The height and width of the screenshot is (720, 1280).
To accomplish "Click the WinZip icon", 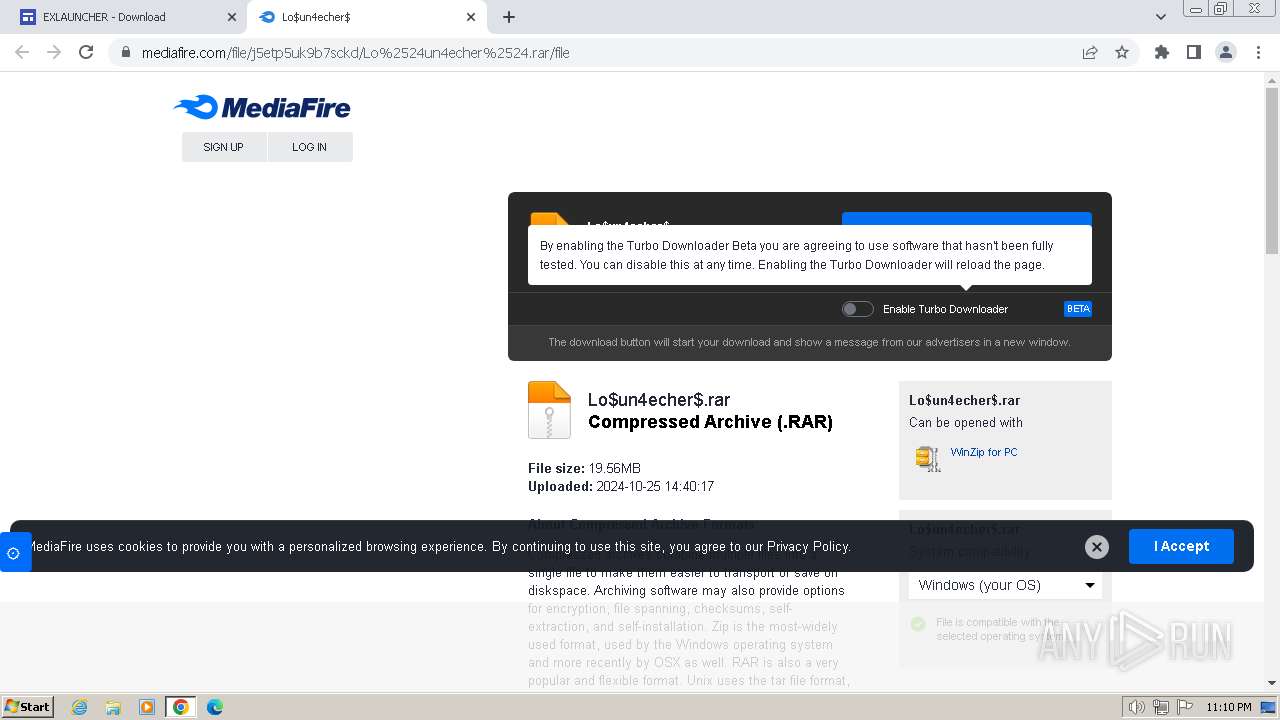I will pyautogui.click(x=928, y=458).
